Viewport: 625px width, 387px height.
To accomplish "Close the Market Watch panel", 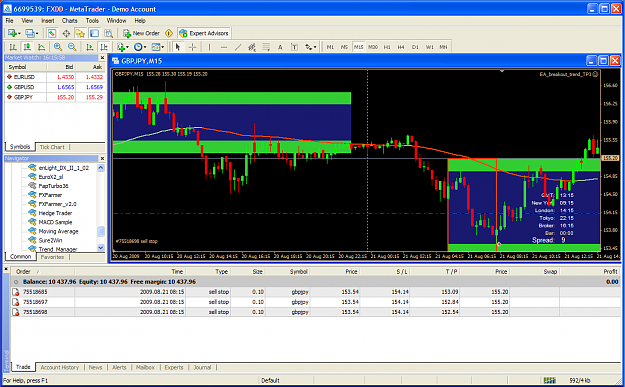I will (x=102, y=58).
